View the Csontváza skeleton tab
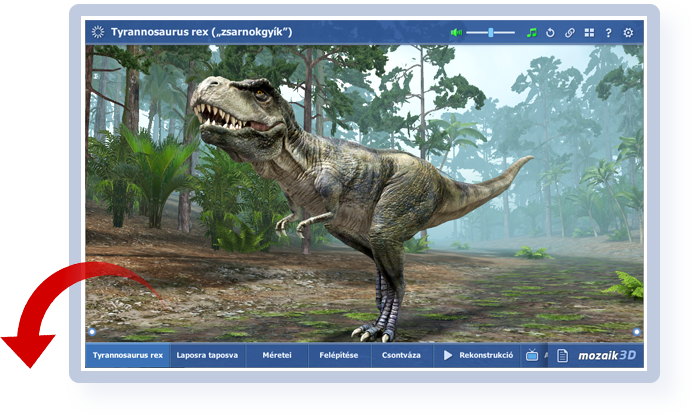This screenshot has width=692, height=415. [x=402, y=355]
